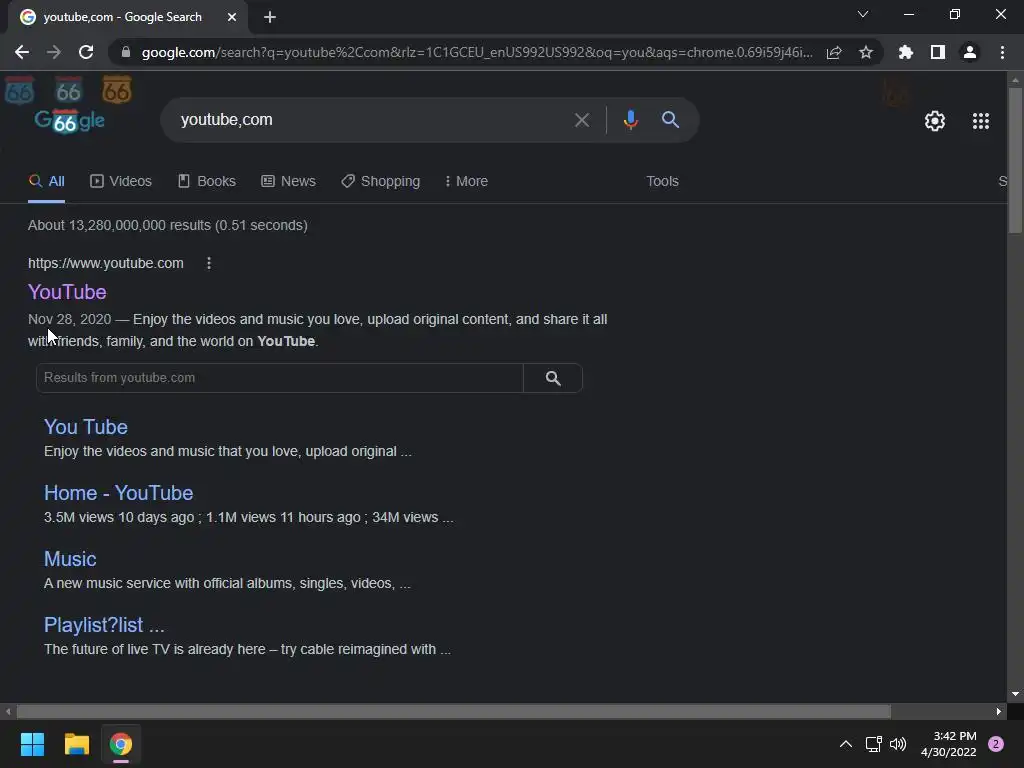This screenshot has height=768, width=1024.
Task: Expand the tab search chevron
Action: [863, 14]
